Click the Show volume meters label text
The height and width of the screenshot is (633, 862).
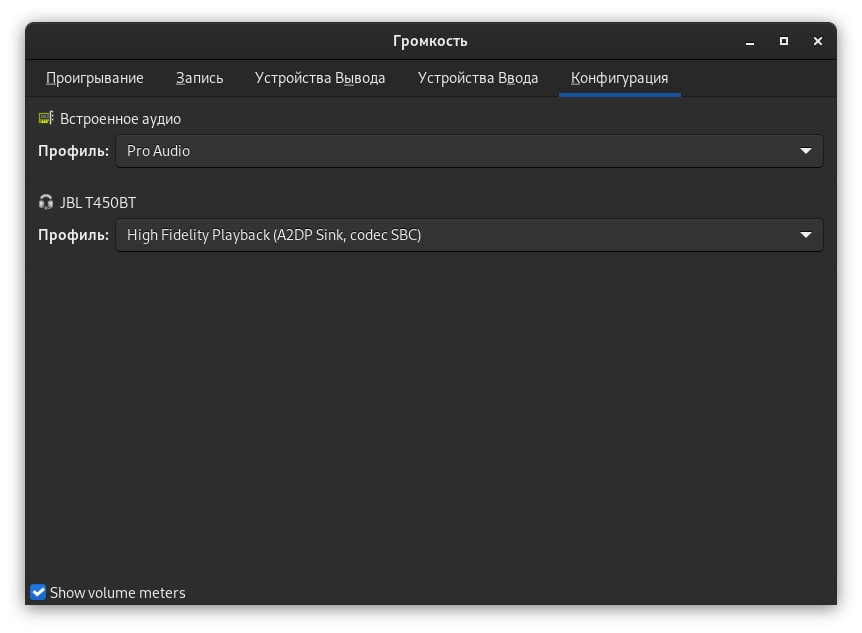pyautogui.click(x=118, y=593)
